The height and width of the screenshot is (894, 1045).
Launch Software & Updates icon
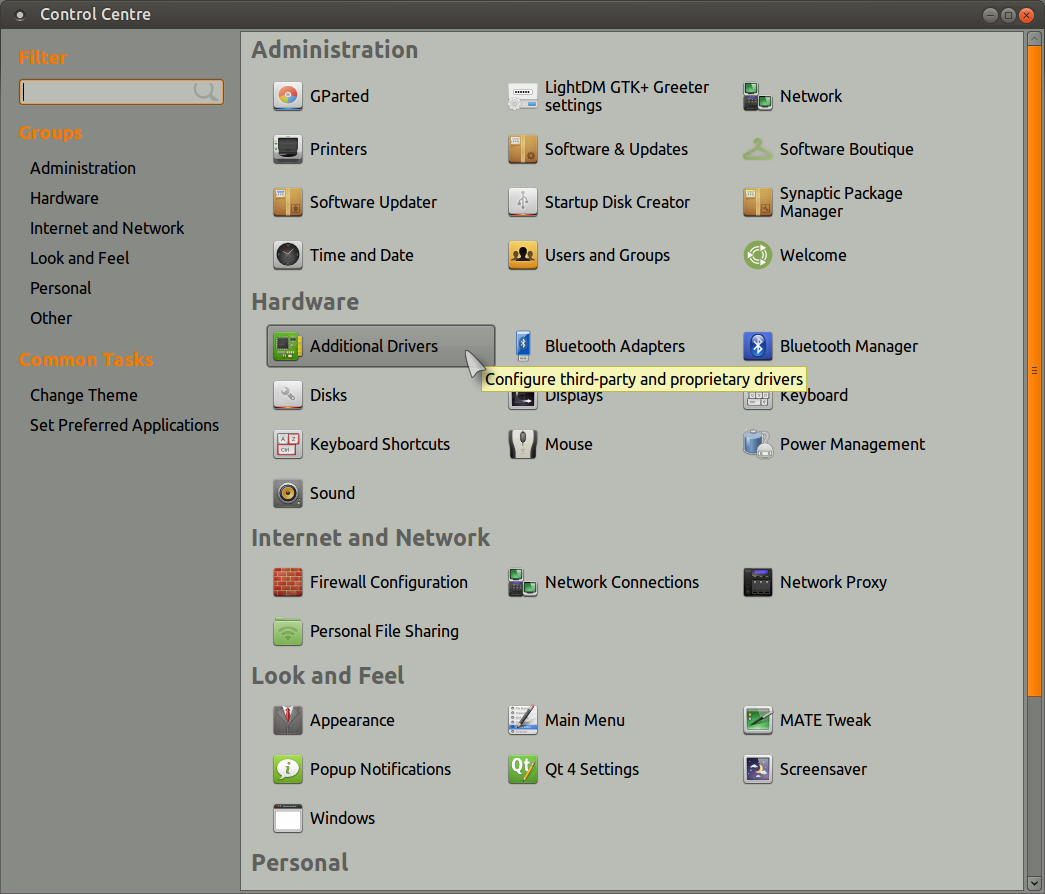[x=522, y=149]
